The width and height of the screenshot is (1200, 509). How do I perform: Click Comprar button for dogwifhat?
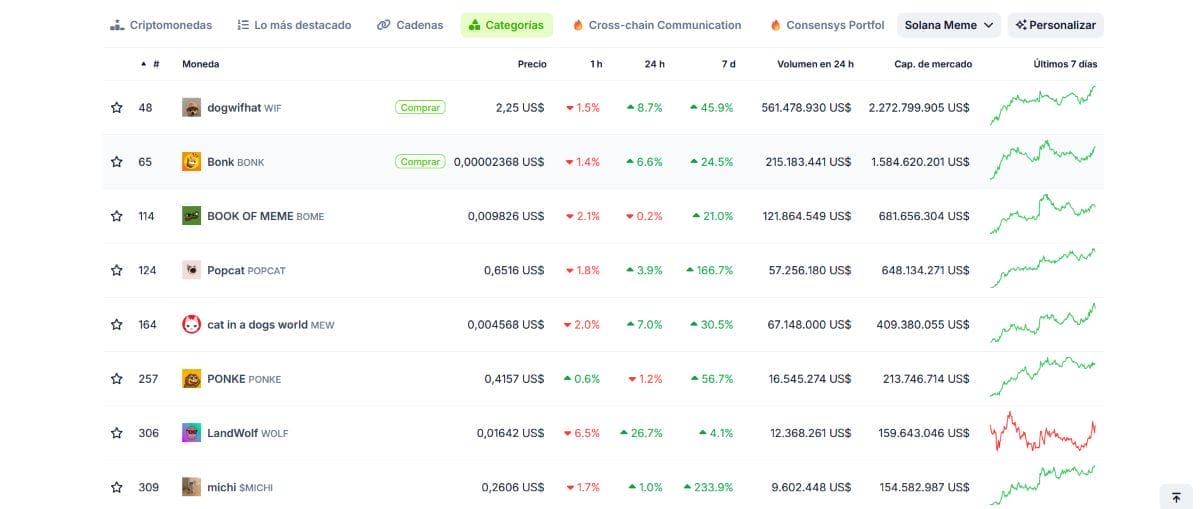420,108
